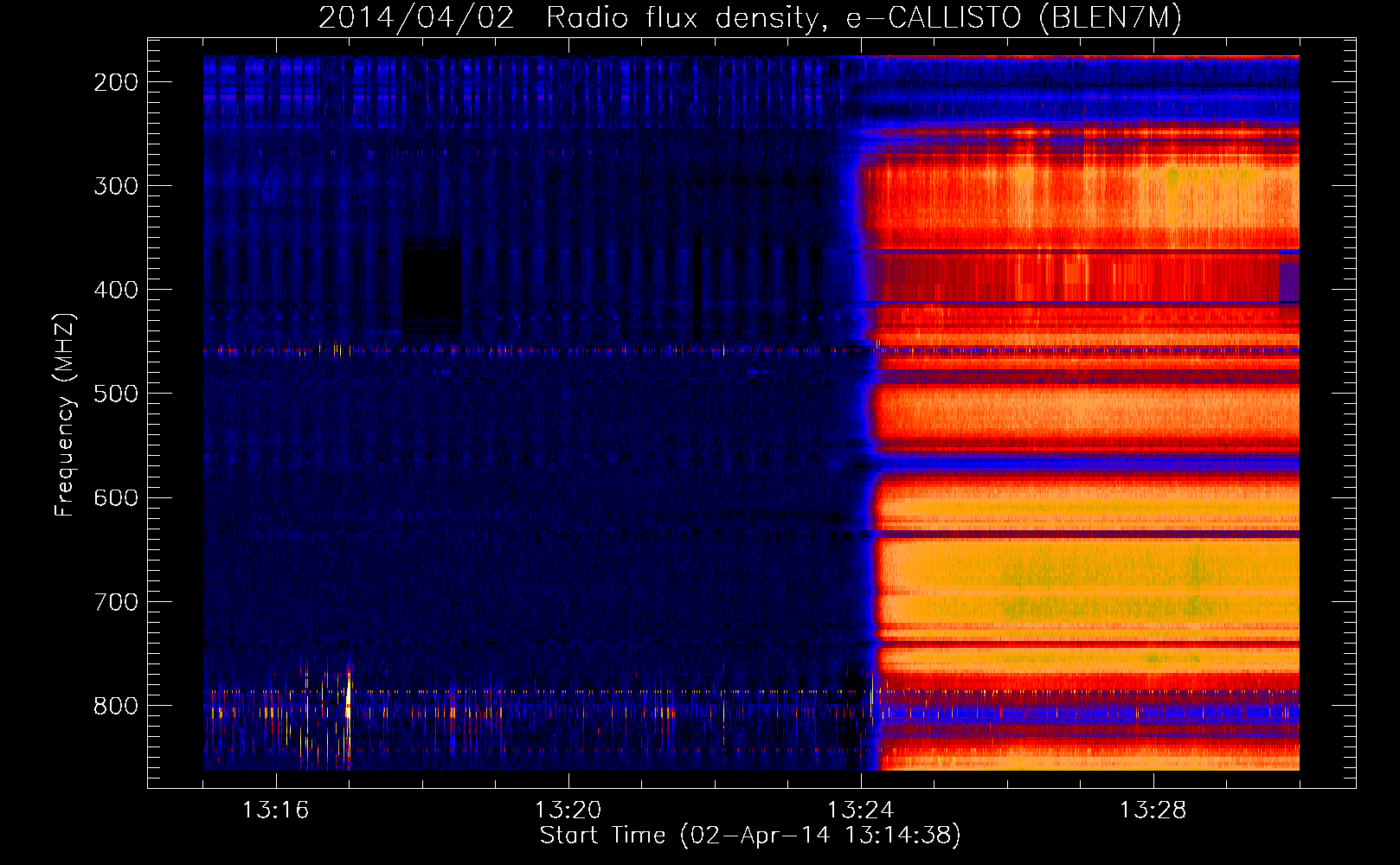Select the 600 frequency axis label
Viewport: 1400px width, 865px height.
(x=116, y=497)
